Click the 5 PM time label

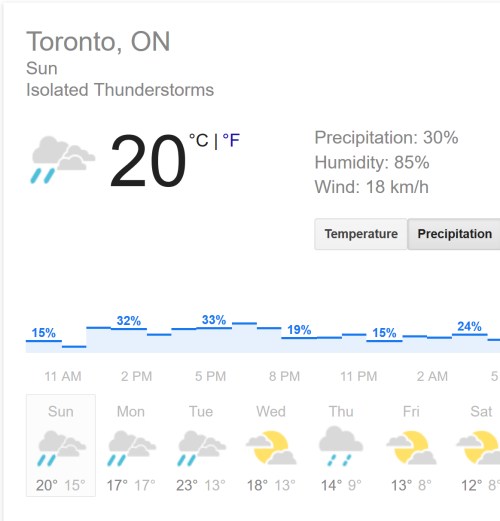210,376
